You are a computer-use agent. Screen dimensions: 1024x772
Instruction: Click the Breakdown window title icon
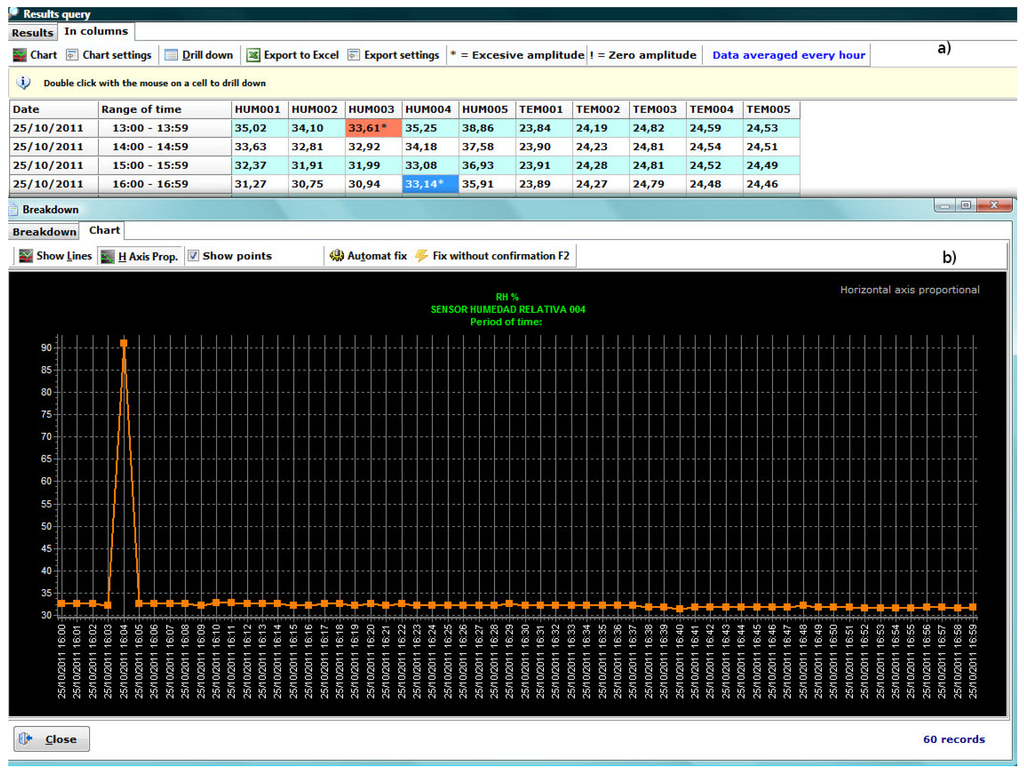click(x=13, y=210)
